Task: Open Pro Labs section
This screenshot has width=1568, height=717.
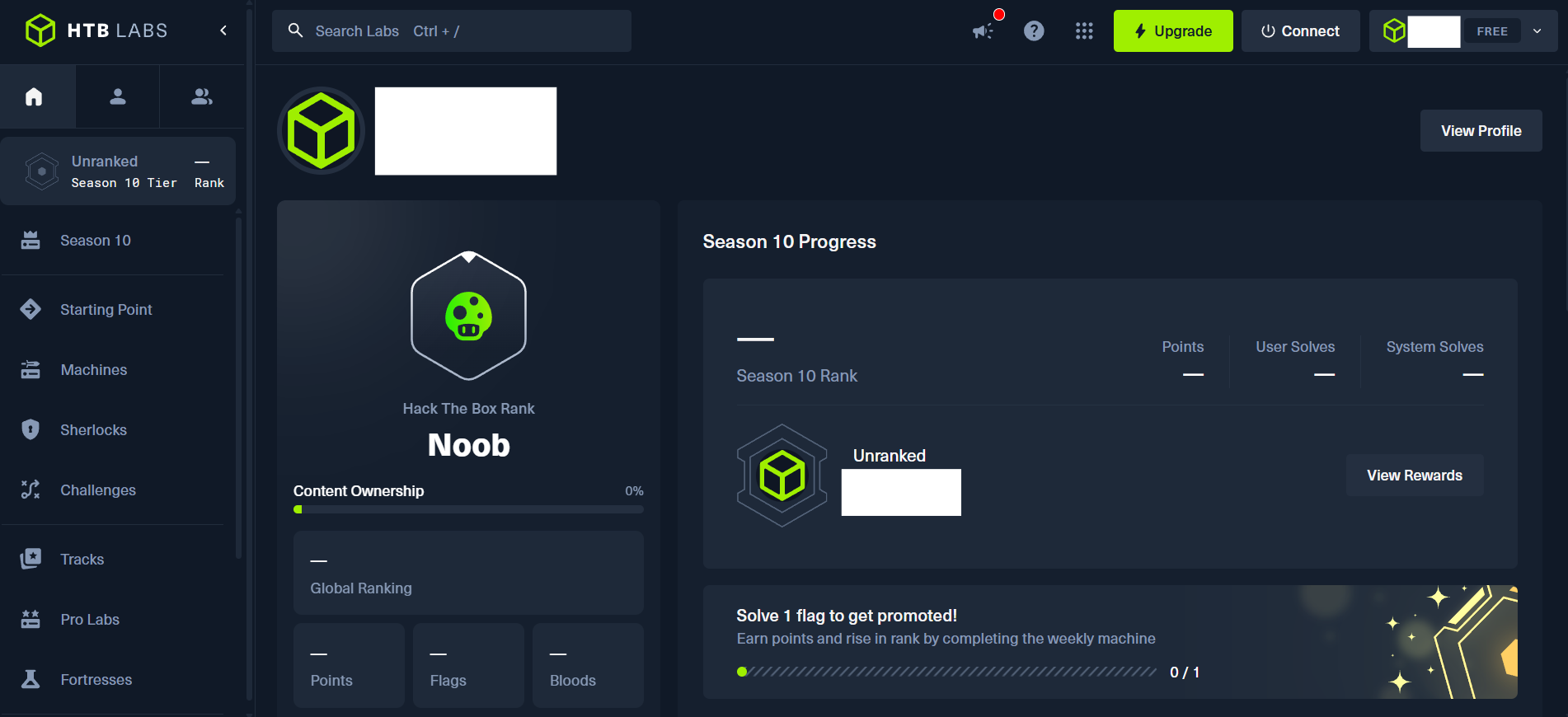Action: 90,620
